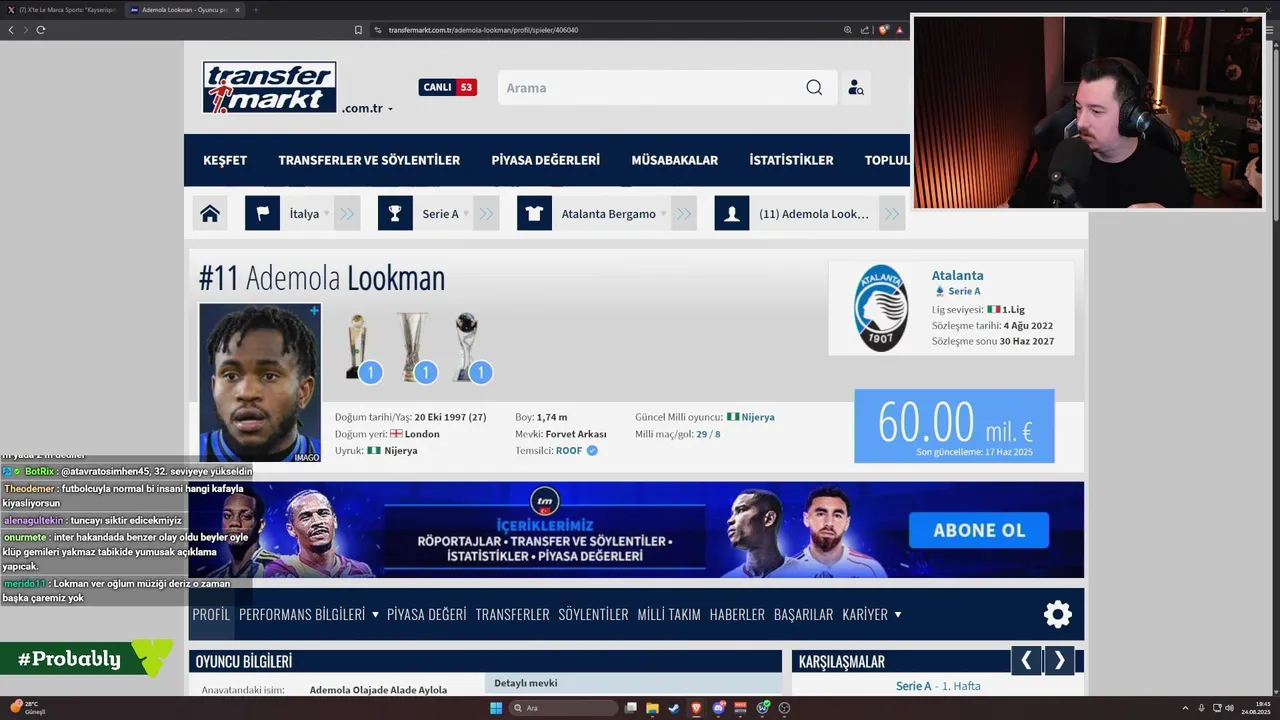The height and width of the screenshot is (720, 1280).
Task: Open a new browser tab
Action: [255, 9]
